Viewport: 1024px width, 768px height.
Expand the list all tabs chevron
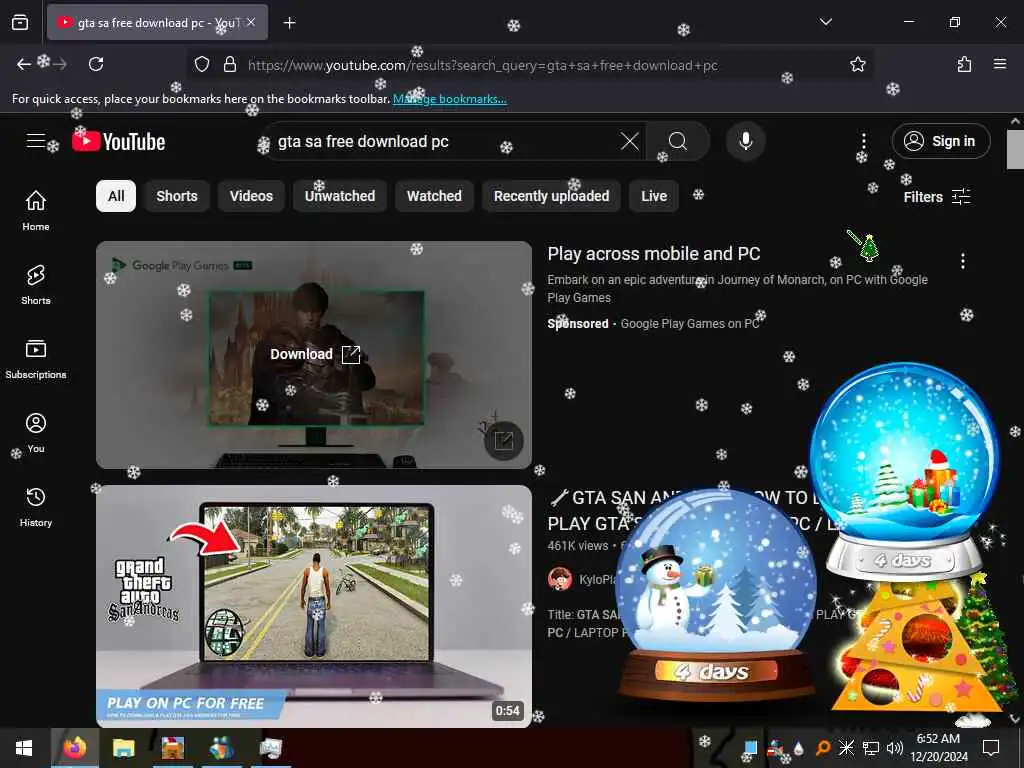point(825,22)
